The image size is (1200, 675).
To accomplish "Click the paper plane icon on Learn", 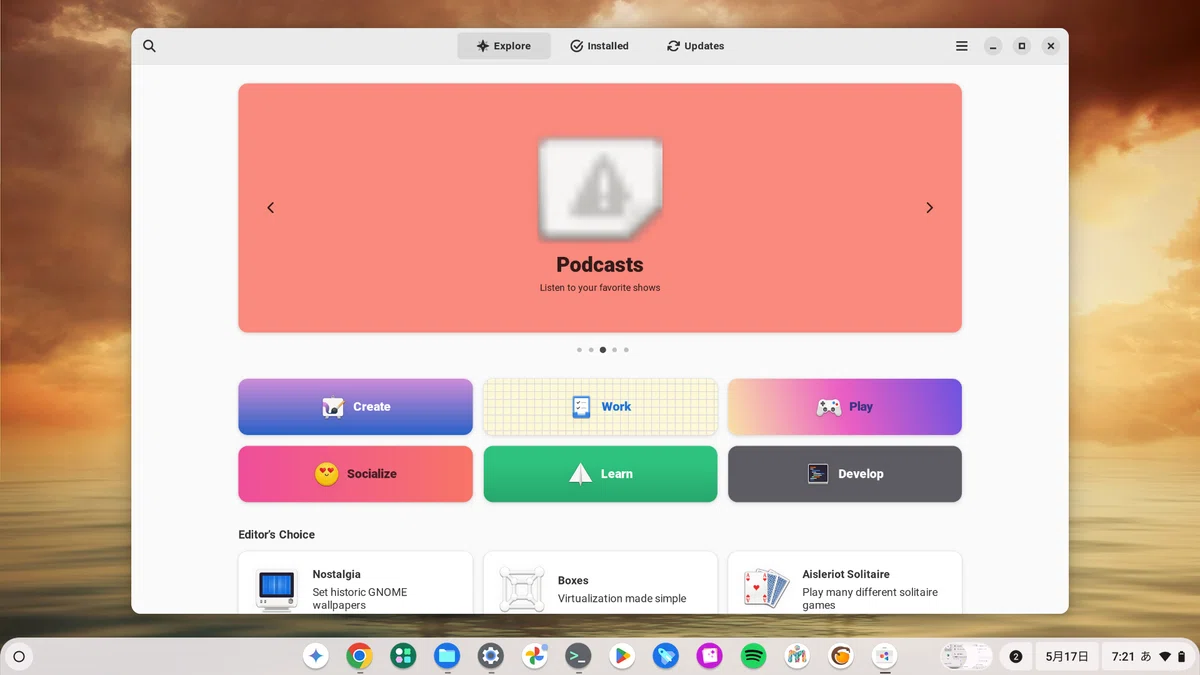I will point(581,474).
